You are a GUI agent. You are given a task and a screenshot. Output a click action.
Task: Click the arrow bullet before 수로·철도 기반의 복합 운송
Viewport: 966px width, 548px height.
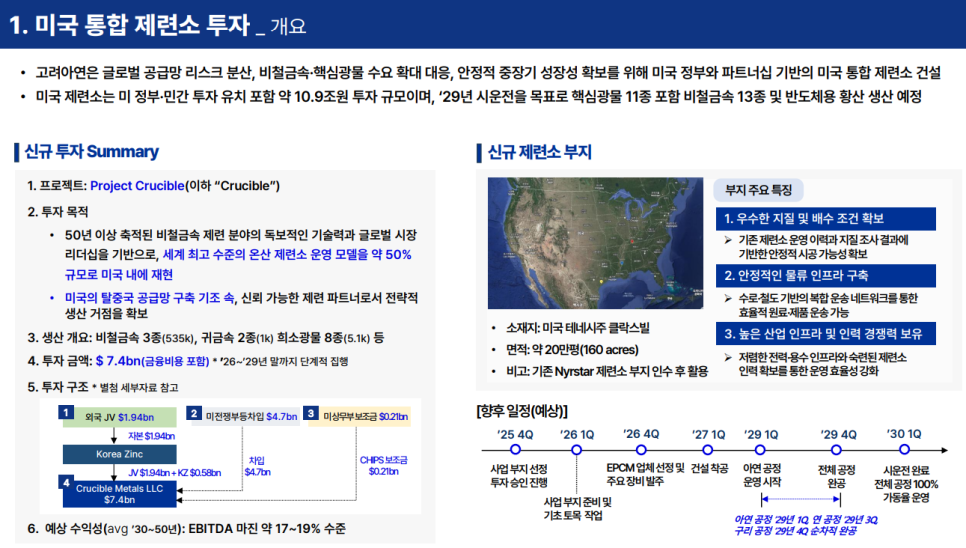tap(729, 298)
